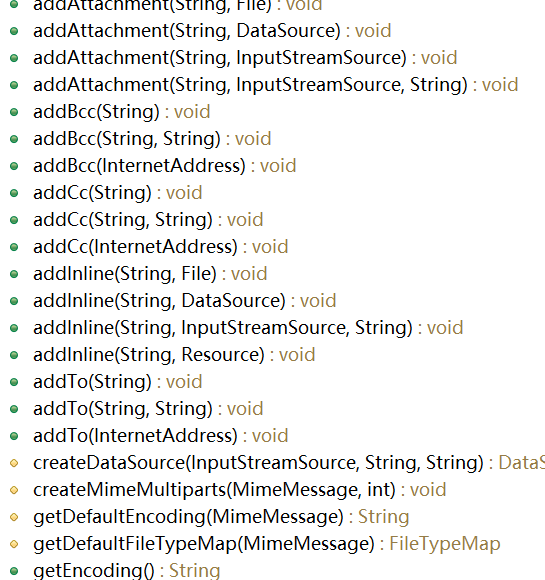The height and width of the screenshot is (580, 545).
Task: Select addInline(String, DataSource) entry
Action: point(185,301)
